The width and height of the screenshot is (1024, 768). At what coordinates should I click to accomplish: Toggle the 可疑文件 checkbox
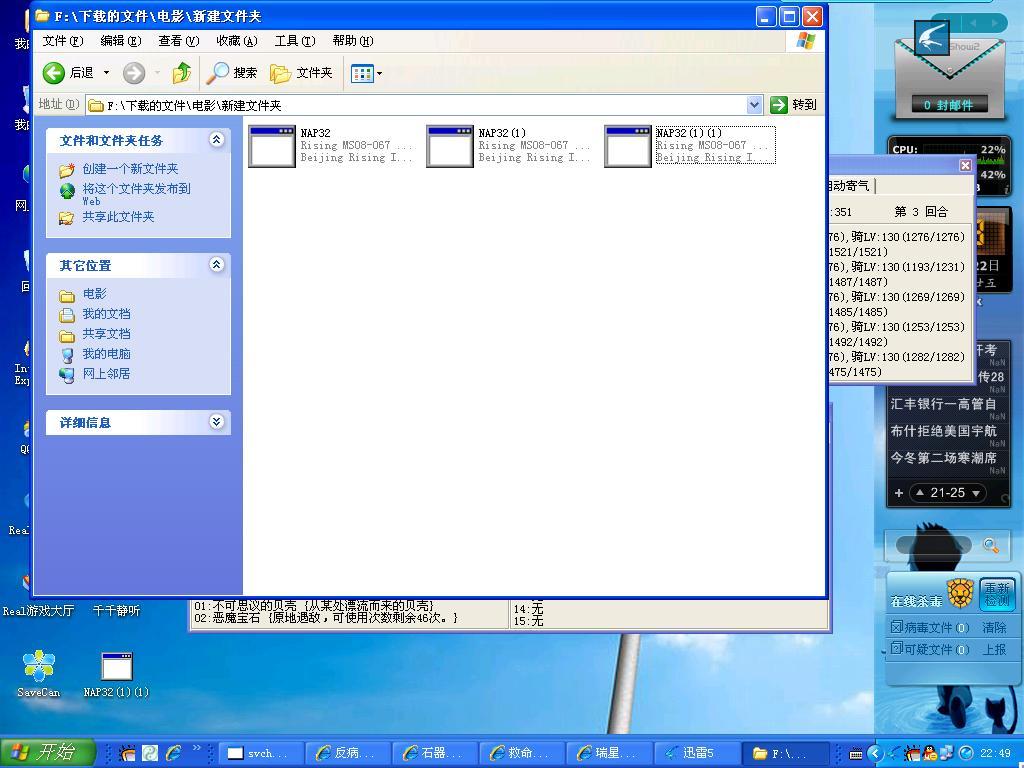pos(896,649)
